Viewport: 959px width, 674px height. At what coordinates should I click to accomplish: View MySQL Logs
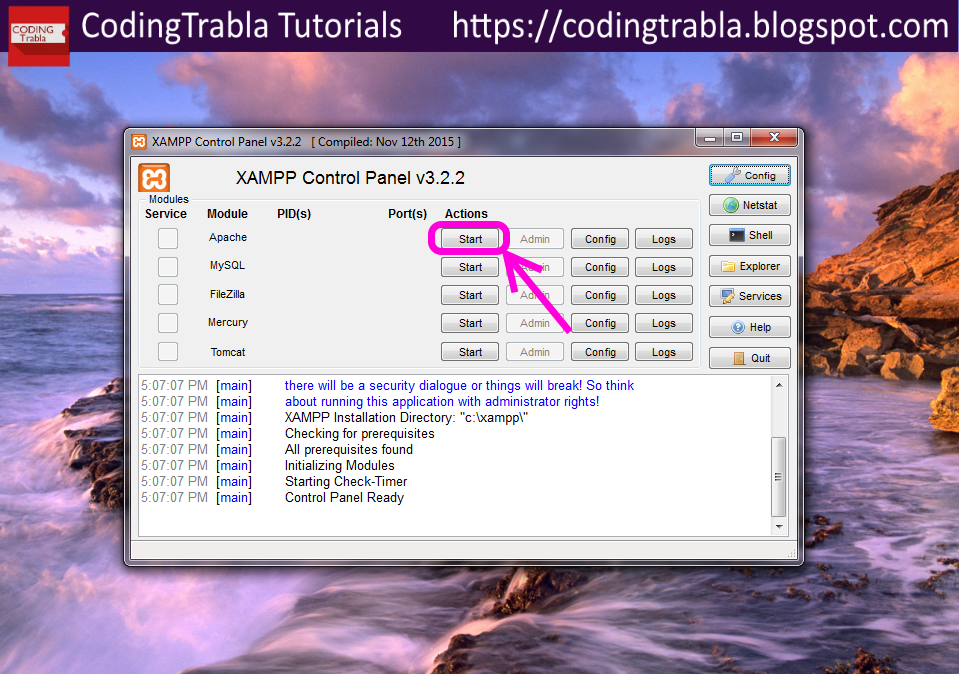coord(664,267)
